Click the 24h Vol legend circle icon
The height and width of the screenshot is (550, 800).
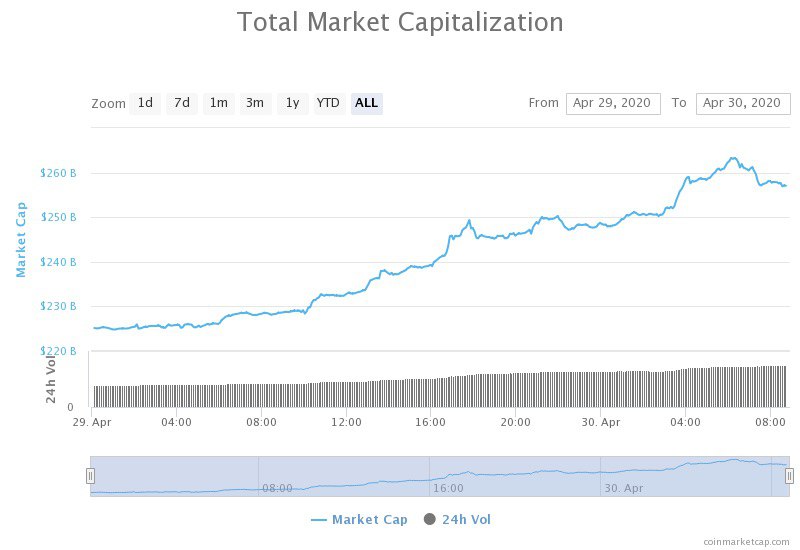pyautogui.click(x=430, y=519)
